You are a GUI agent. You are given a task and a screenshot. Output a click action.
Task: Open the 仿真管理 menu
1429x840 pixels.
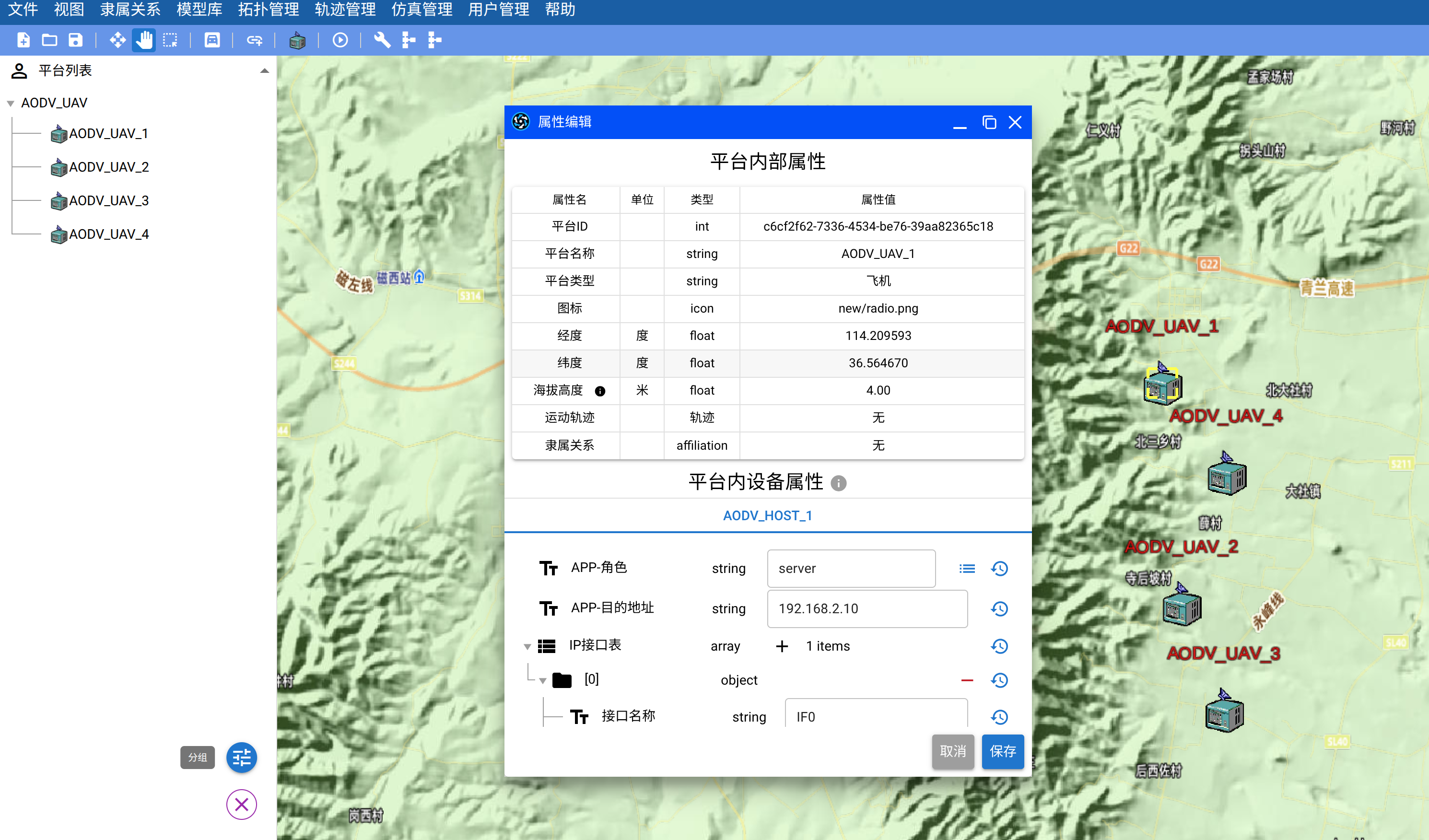(422, 10)
